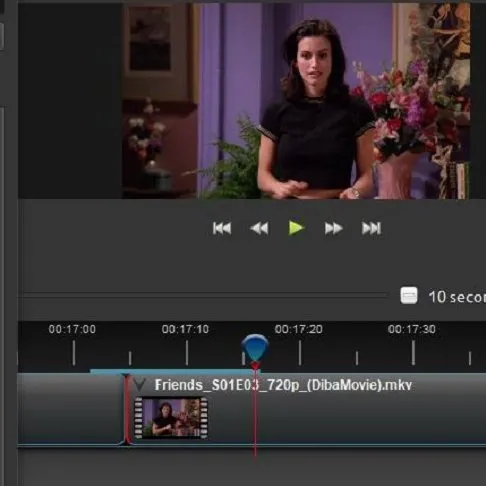Click the 00:17:20 ruler timestamp

tap(299, 329)
